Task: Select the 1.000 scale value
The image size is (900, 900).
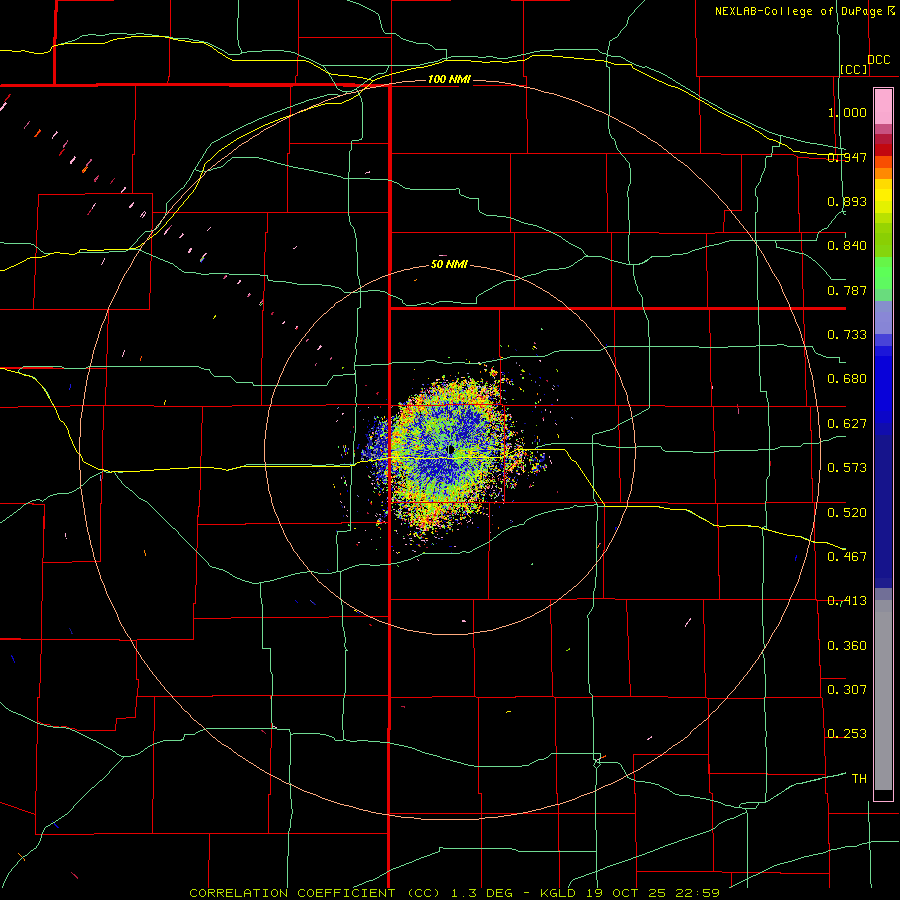Action: tap(847, 112)
